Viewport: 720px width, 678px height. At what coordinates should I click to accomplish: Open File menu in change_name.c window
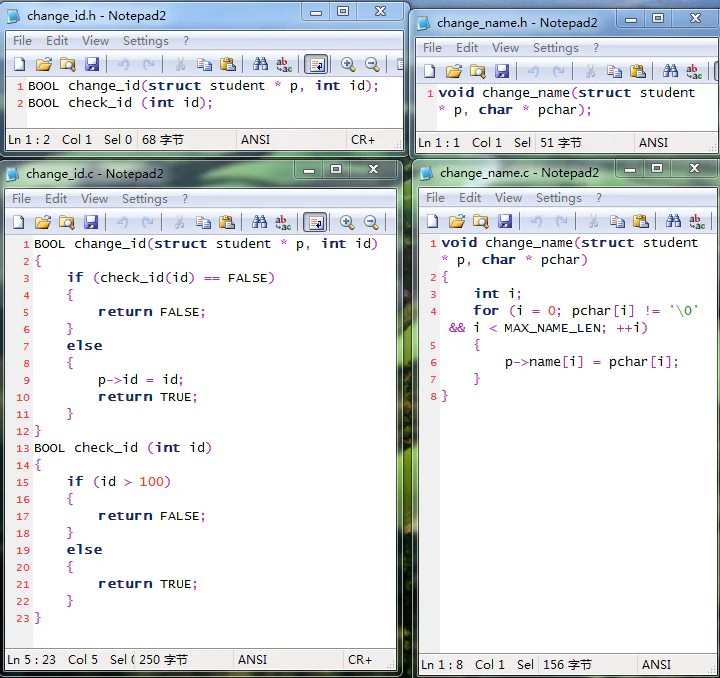click(x=435, y=197)
